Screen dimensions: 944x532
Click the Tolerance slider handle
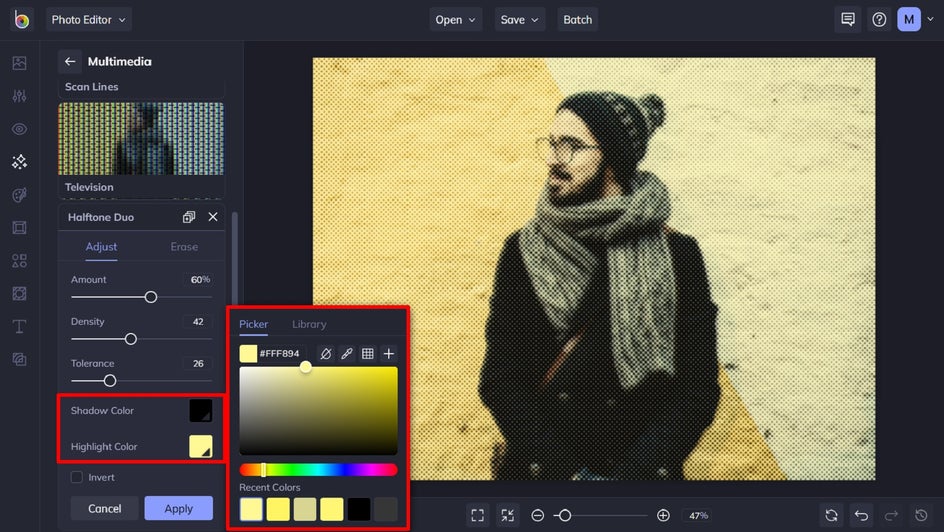(x=110, y=380)
